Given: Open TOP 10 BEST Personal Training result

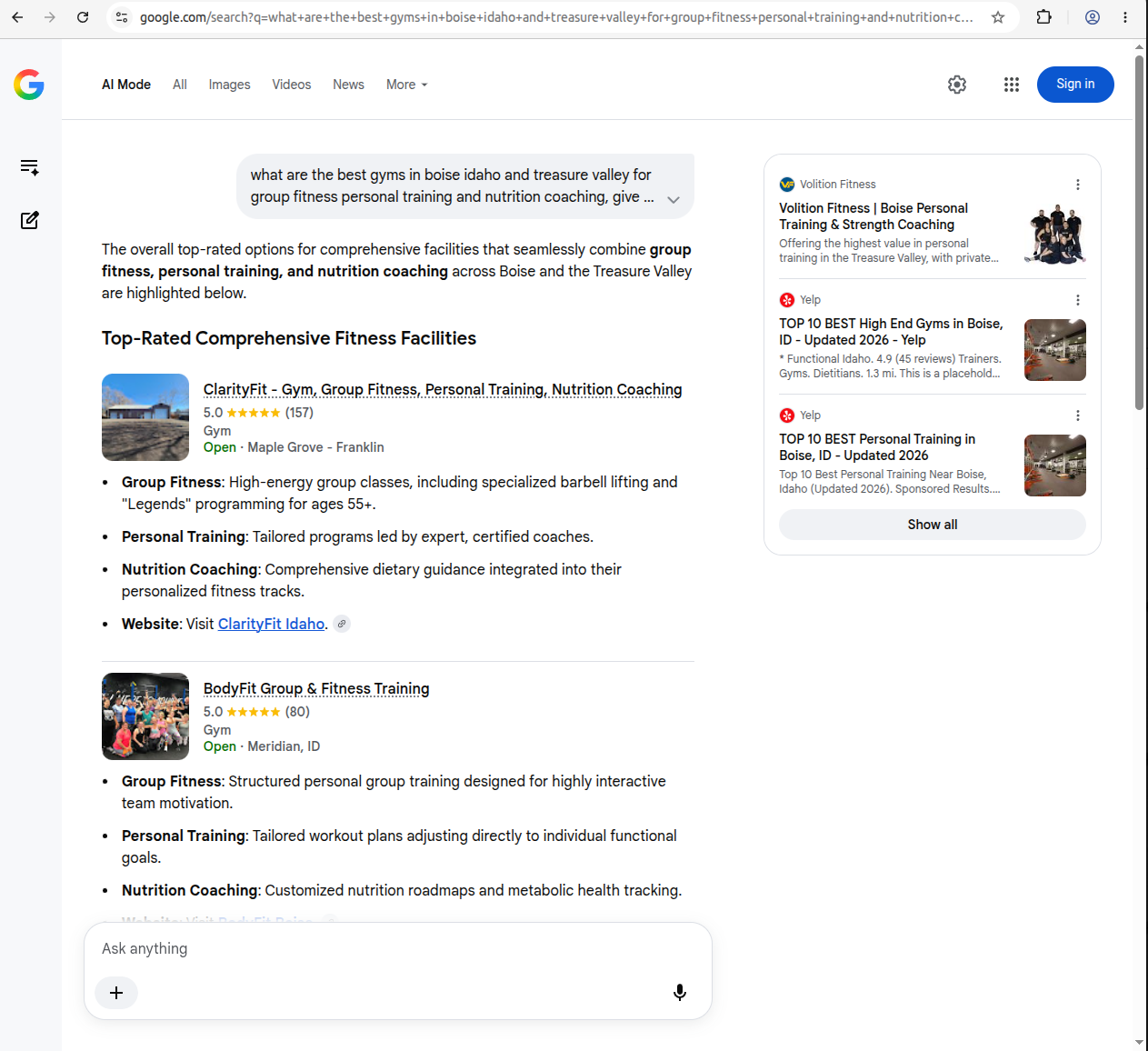Looking at the screenshot, I should point(877,447).
